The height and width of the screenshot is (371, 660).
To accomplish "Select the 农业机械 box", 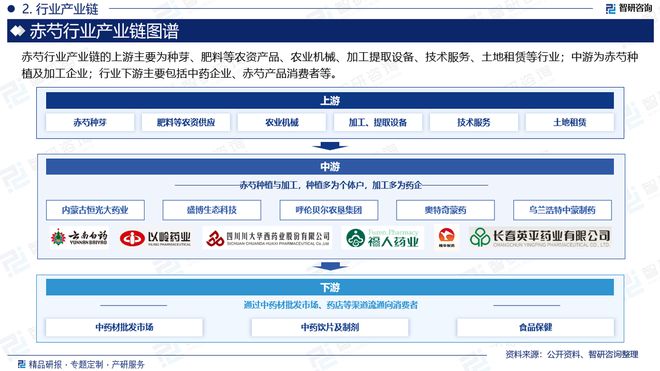I will pyautogui.click(x=282, y=122).
